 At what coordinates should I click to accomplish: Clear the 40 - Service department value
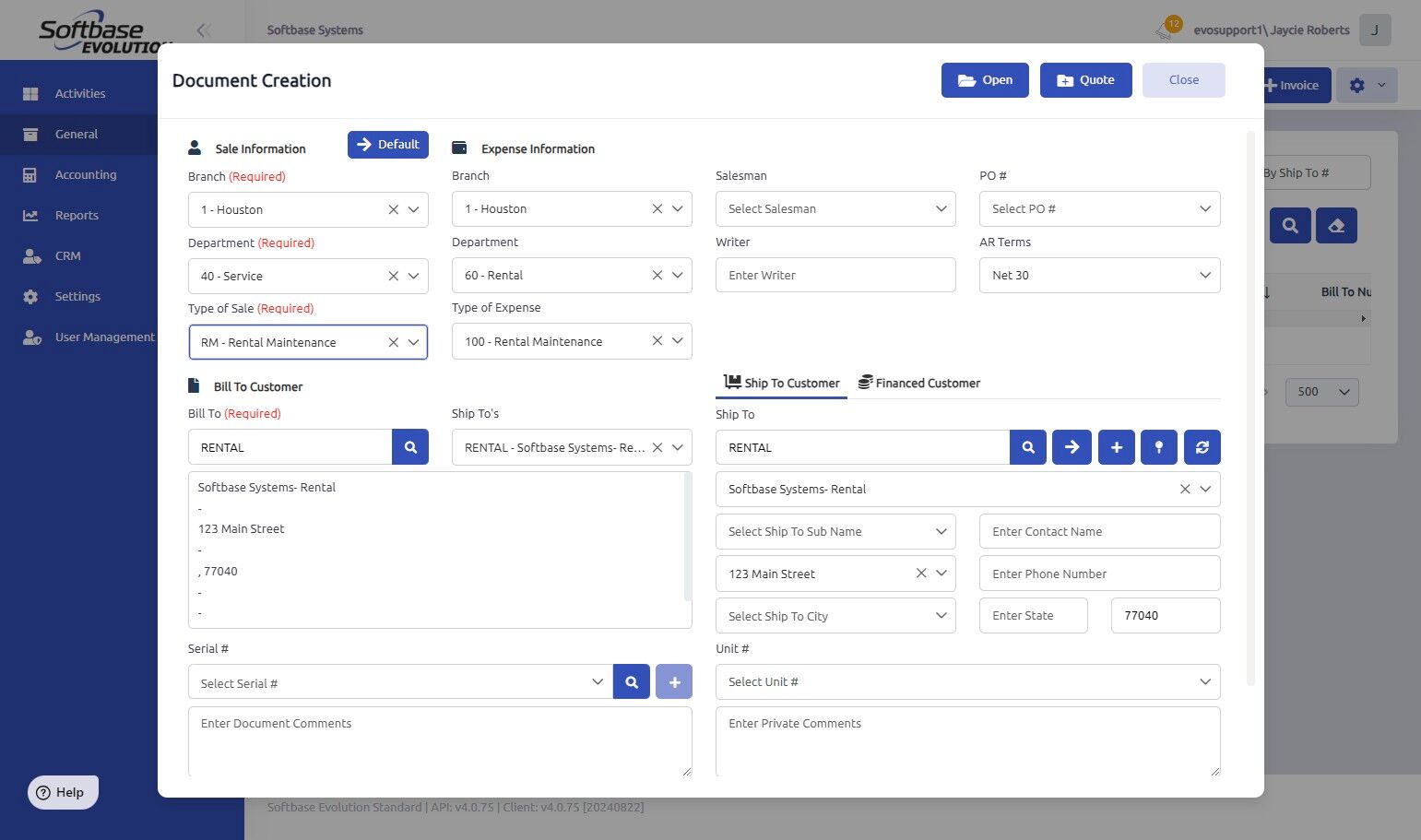point(393,276)
